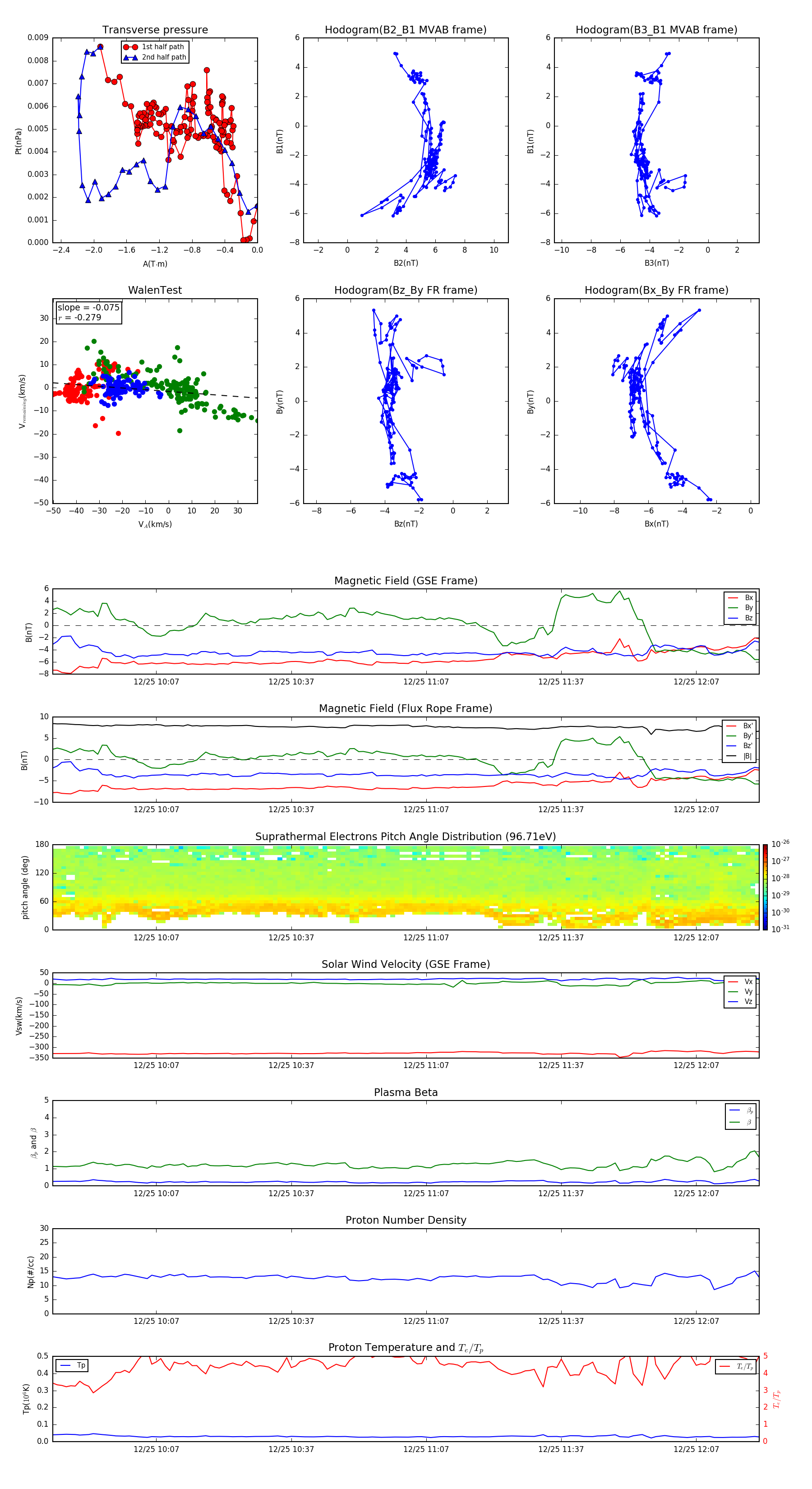Click the 'Hodogram(Bz_By FR frame)' title
This screenshot has width=812, height=1489.
[x=406, y=290]
